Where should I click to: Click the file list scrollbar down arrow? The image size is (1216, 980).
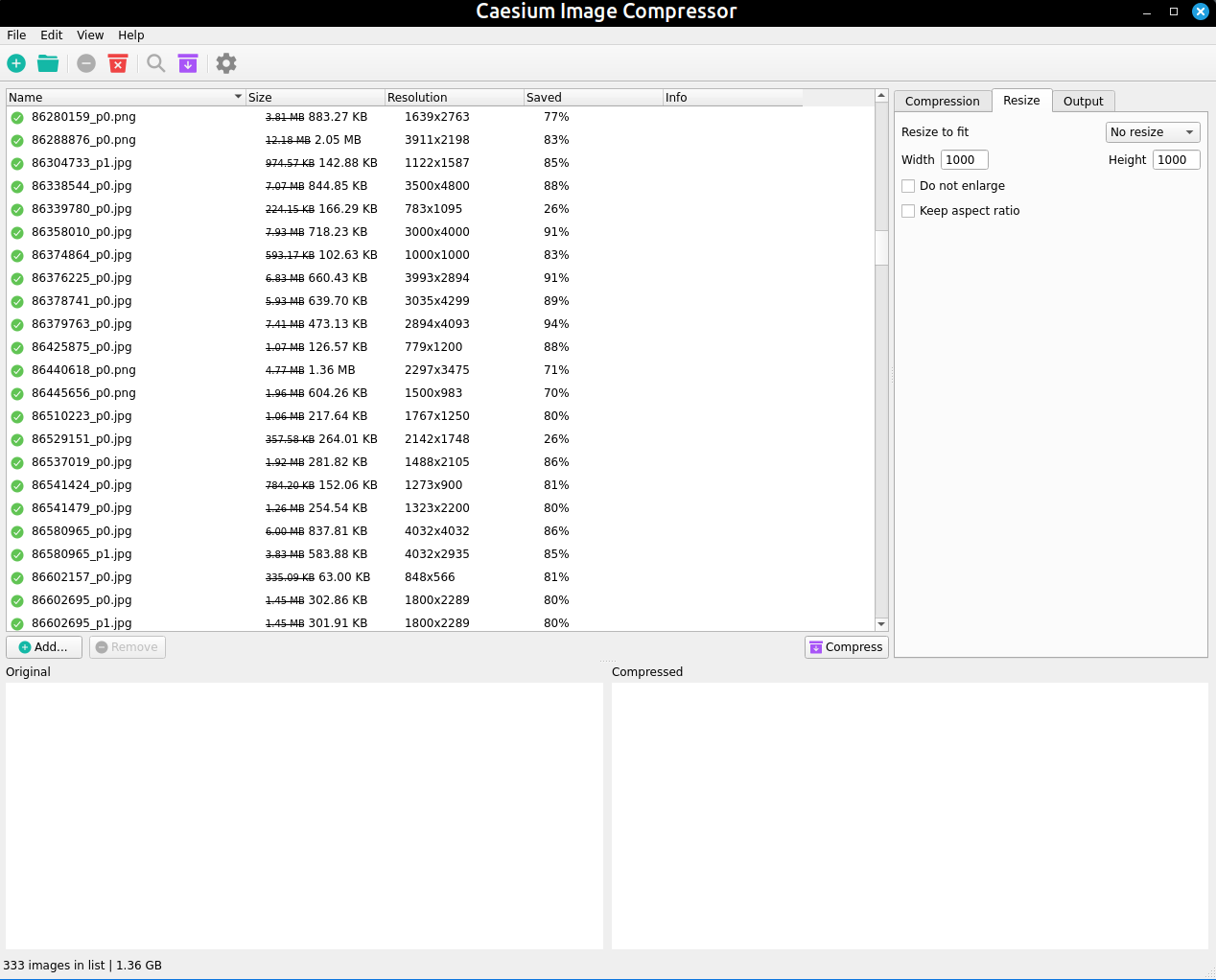pyautogui.click(x=881, y=624)
